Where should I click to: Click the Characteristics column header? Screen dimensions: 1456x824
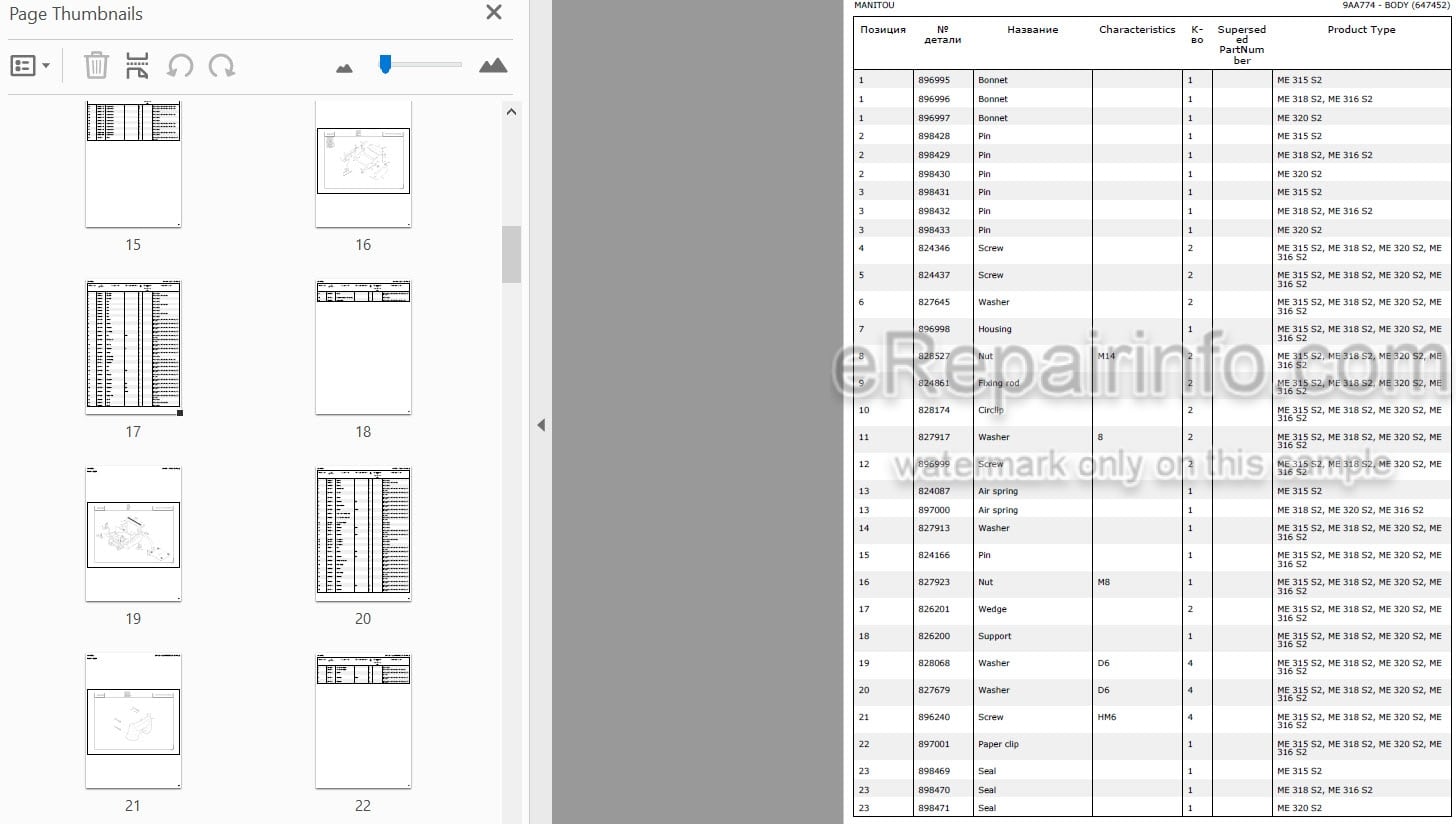pyautogui.click(x=1137, y=30)
